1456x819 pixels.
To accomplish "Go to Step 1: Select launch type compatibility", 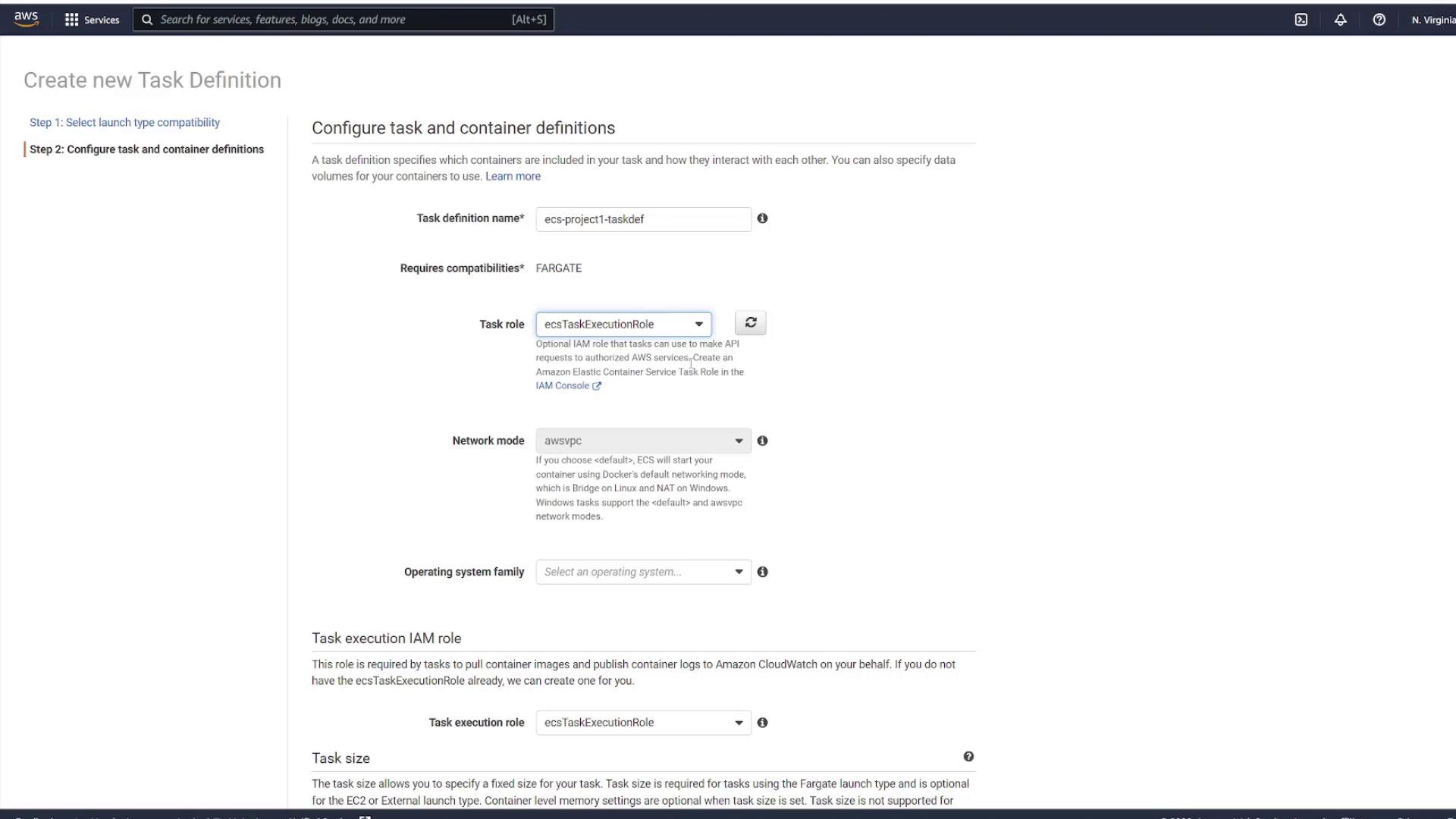I will click(124, 122).
